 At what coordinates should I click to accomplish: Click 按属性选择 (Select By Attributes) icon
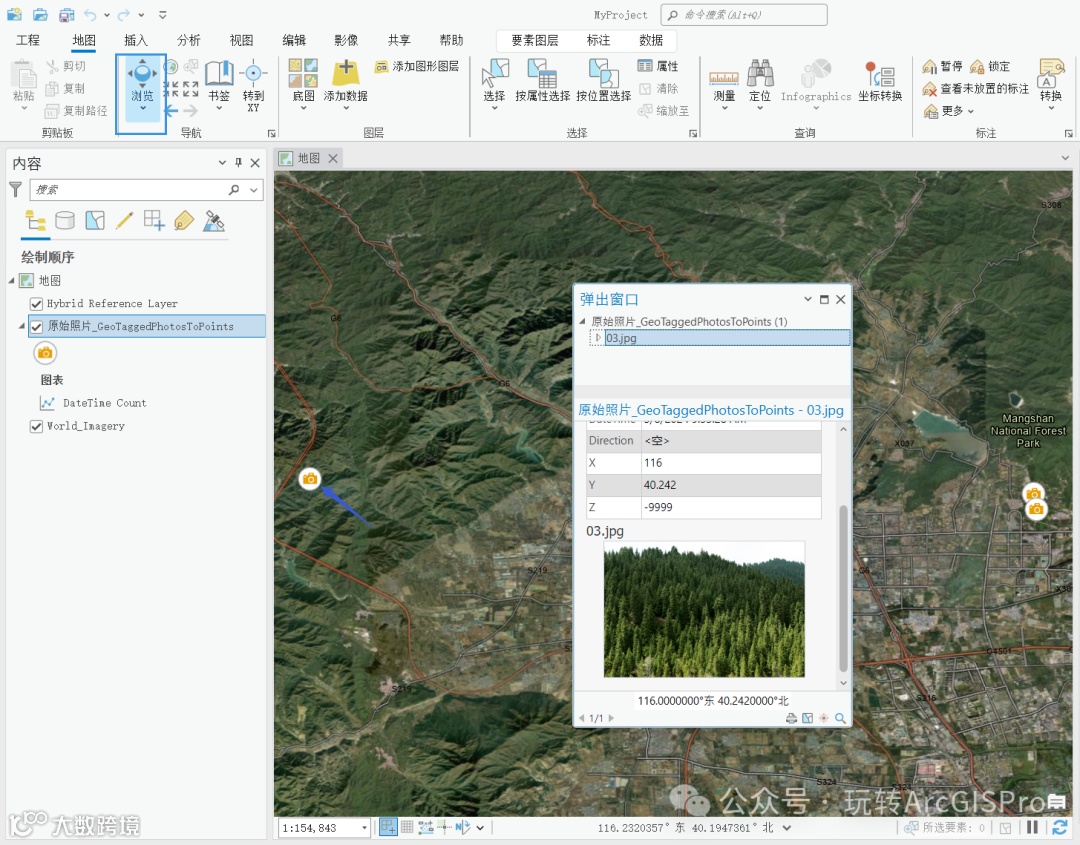tap(542, 74)
